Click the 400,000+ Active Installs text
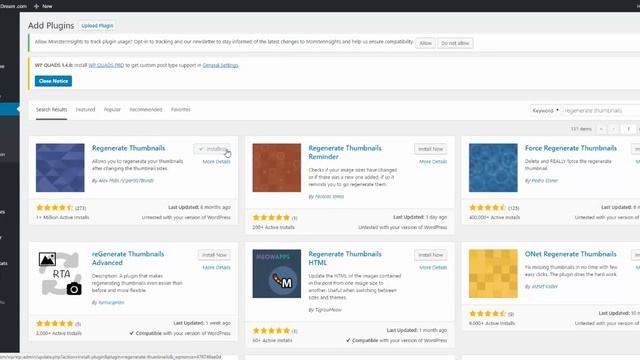This screenshot has height=360, width=640. (494, 218)
